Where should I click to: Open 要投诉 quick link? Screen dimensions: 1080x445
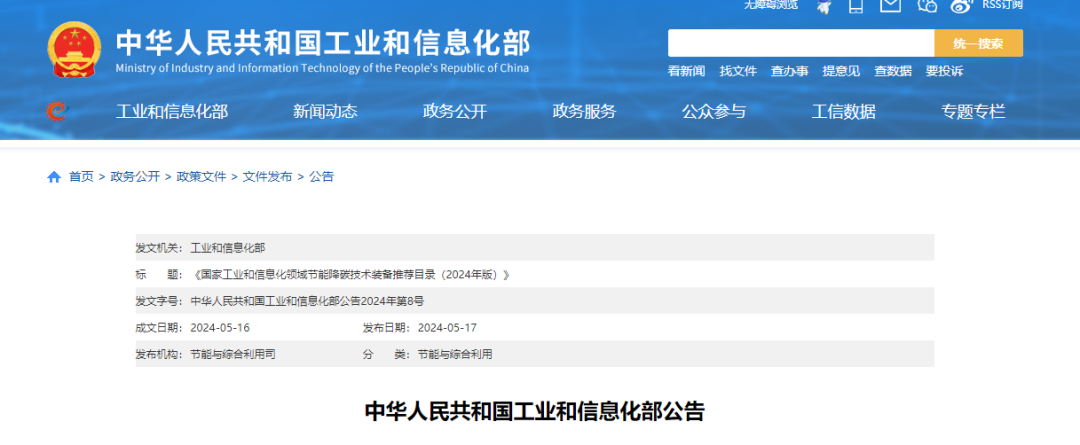coord(944,71)
